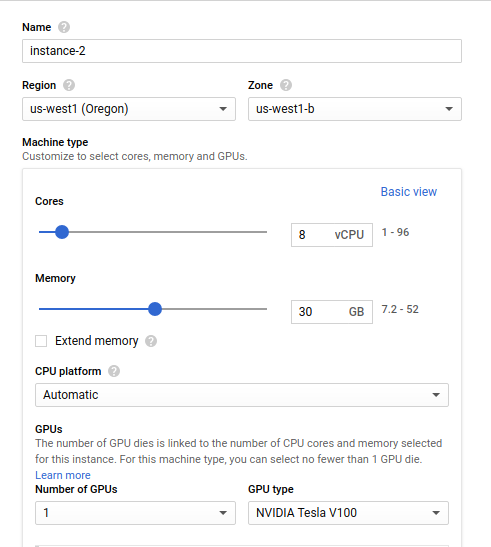This screenshot has width=491, height=547.
Task: Open the Zone dropdown showing us-west1-b
Action: coord(355,109)
